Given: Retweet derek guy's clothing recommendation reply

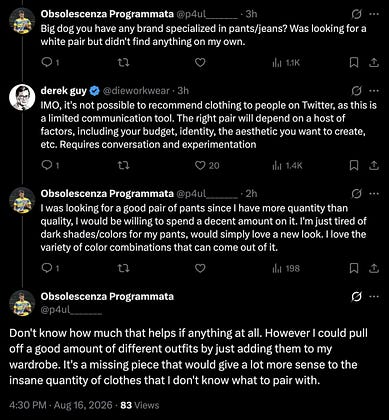Looking at the screenshot, I should pos(124,165).
